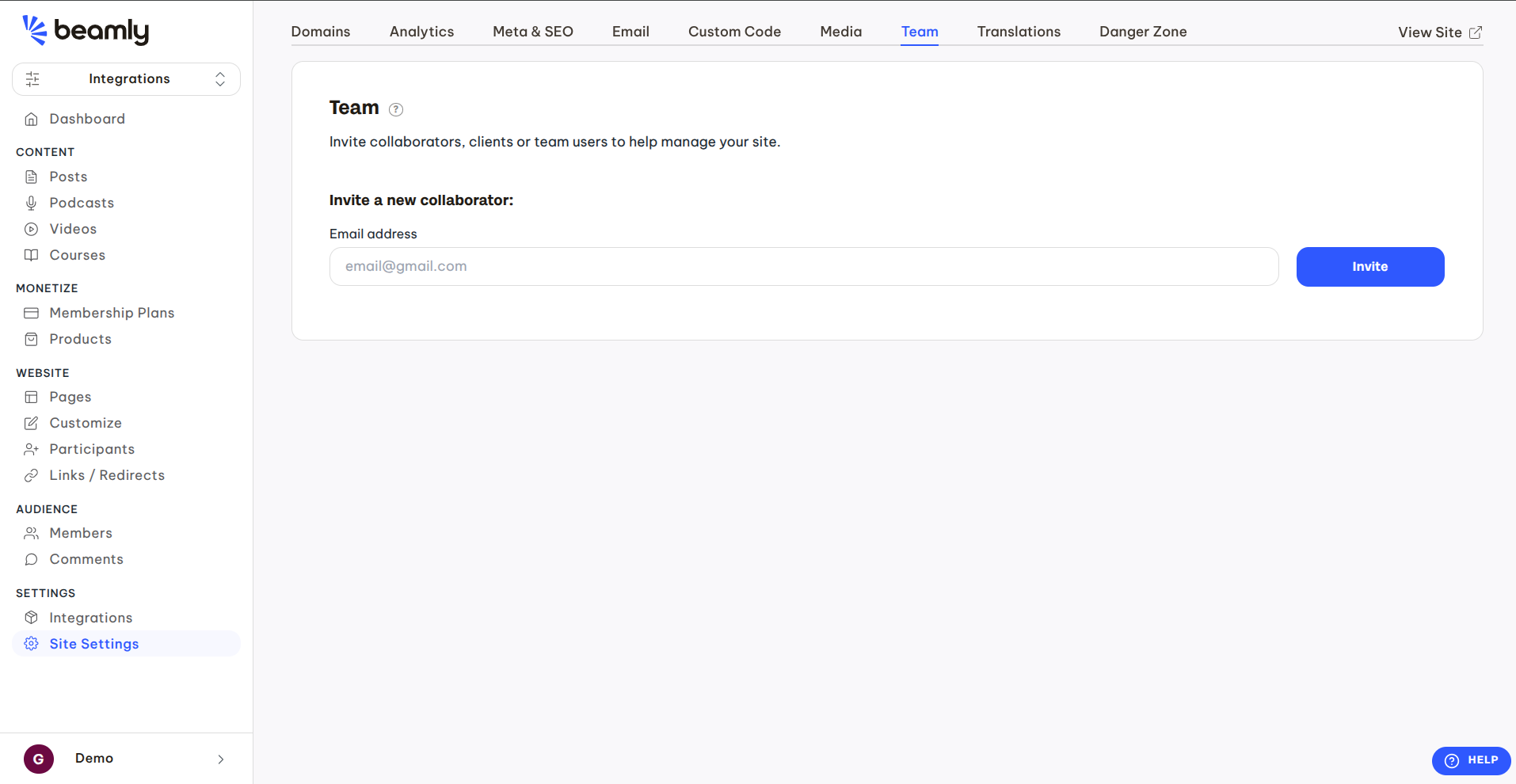Open Members in the sidebar

coord(81,533)
